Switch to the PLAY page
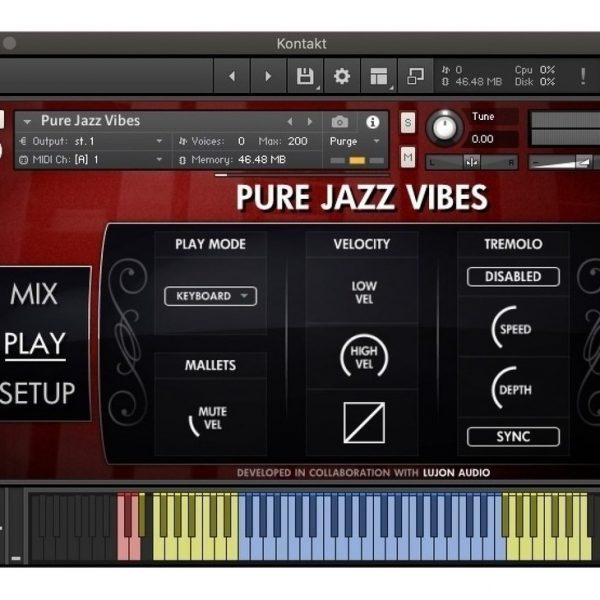Screen dimensions: 600x600 pyautogui.click(x=35, y=343)
